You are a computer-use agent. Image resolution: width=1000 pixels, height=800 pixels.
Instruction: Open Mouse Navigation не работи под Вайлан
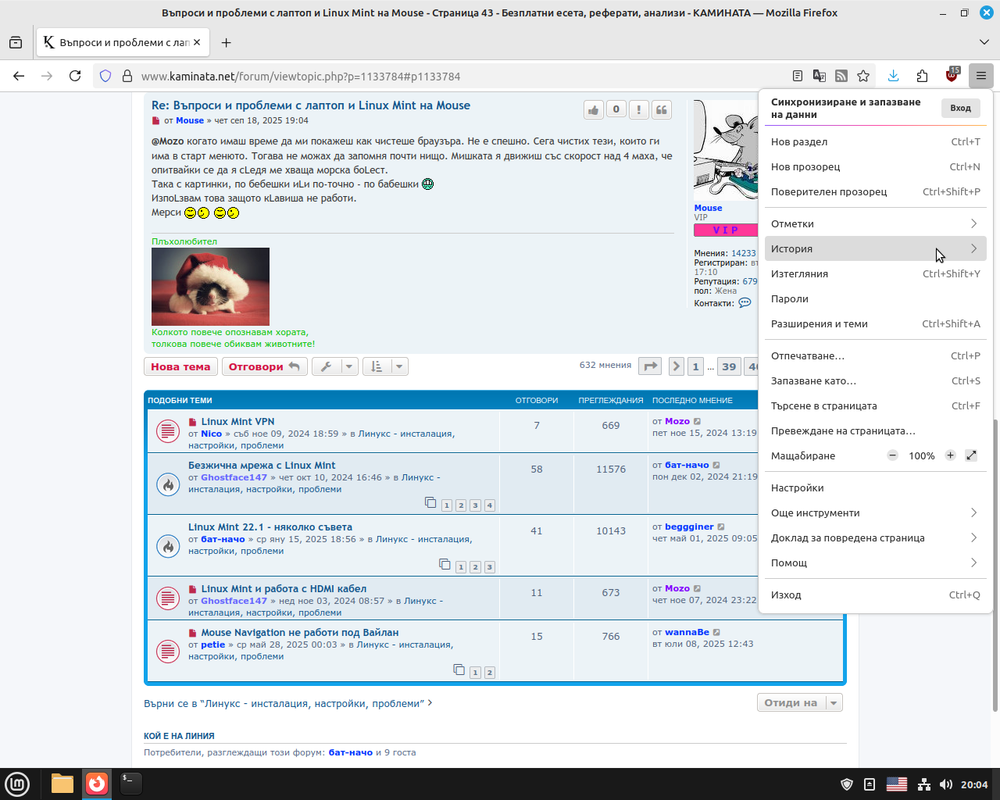coord(300,632)
